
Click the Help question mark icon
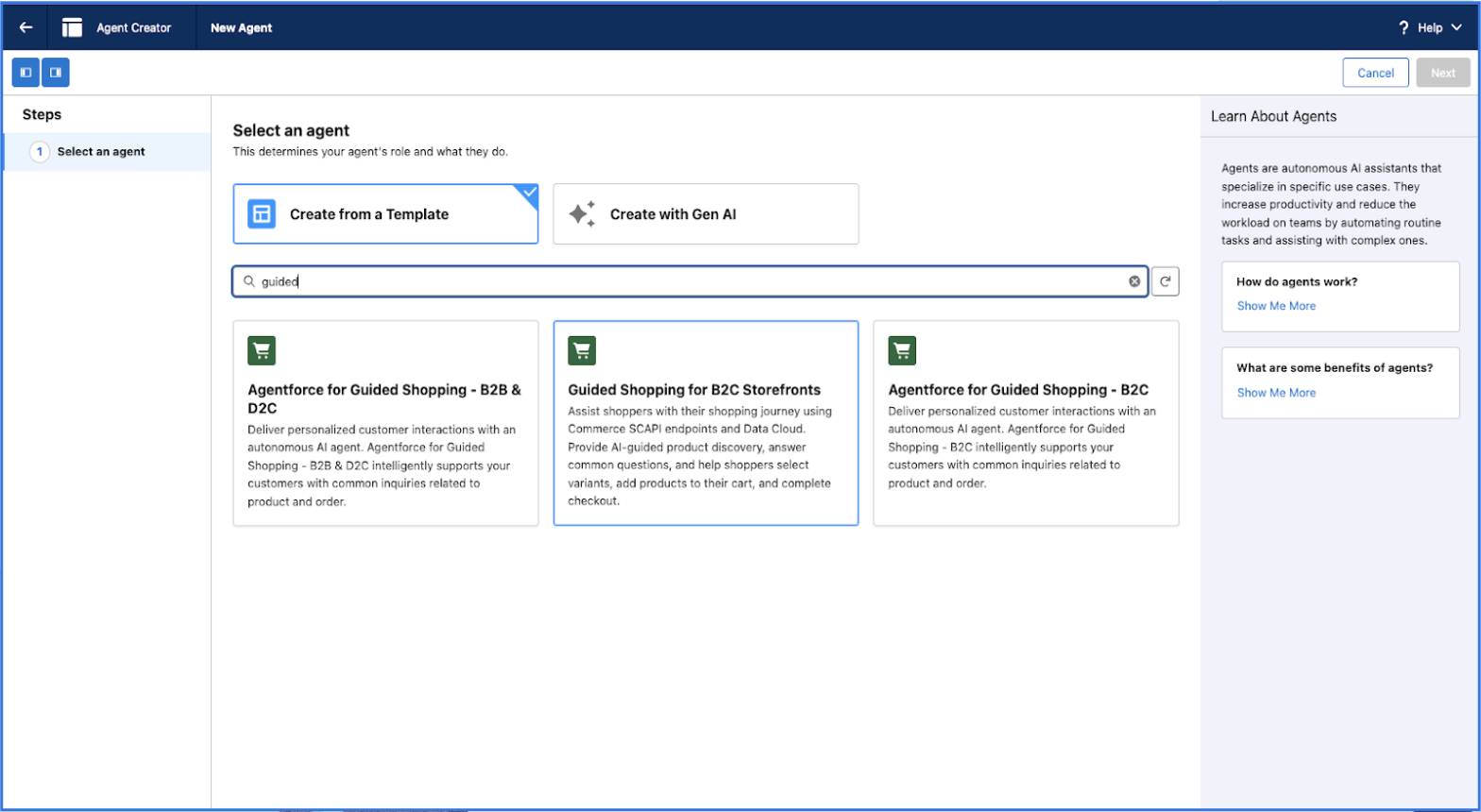pyautogui.click(x=1404, y=28)
